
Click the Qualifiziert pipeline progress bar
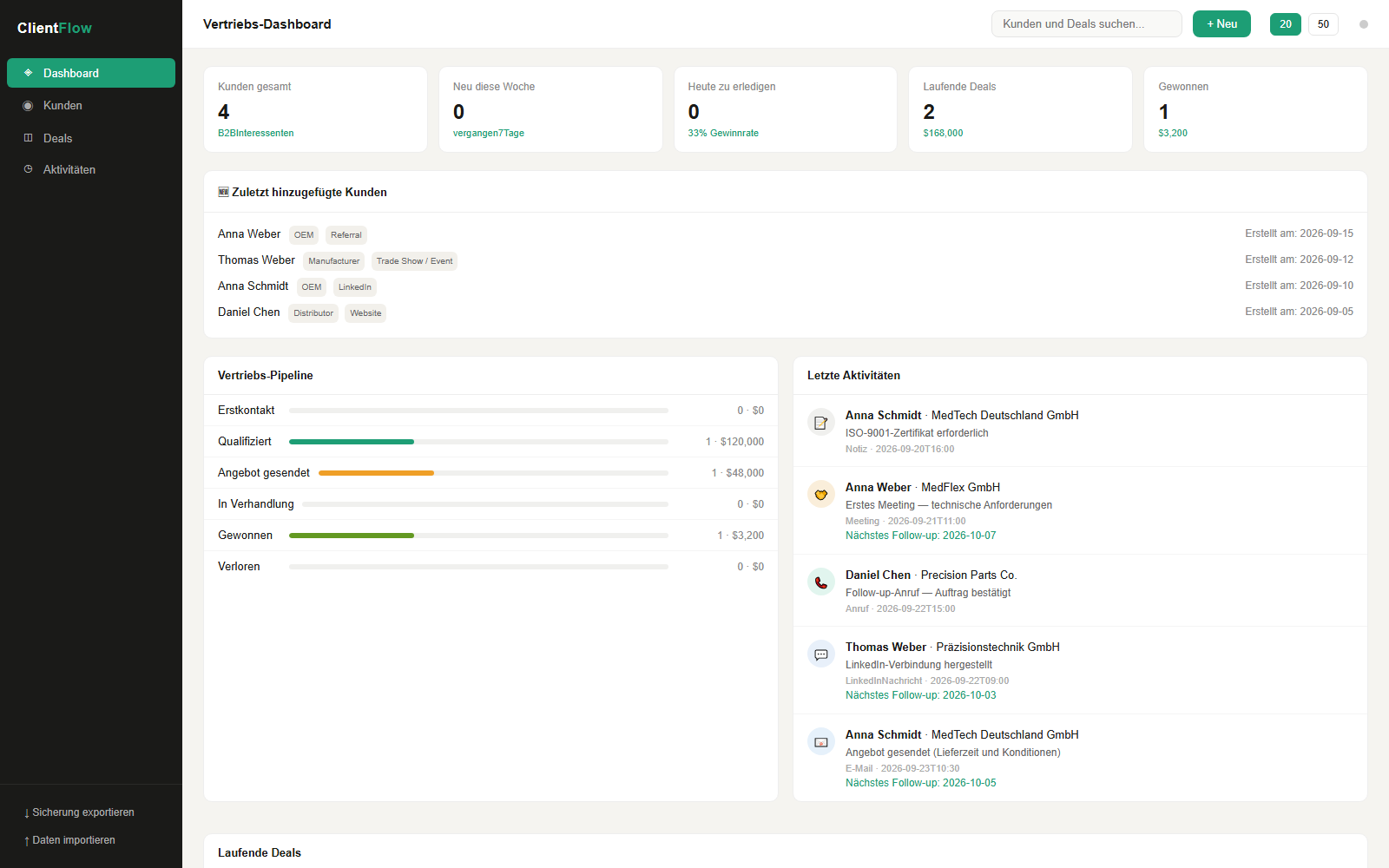[x=478, y=442]
